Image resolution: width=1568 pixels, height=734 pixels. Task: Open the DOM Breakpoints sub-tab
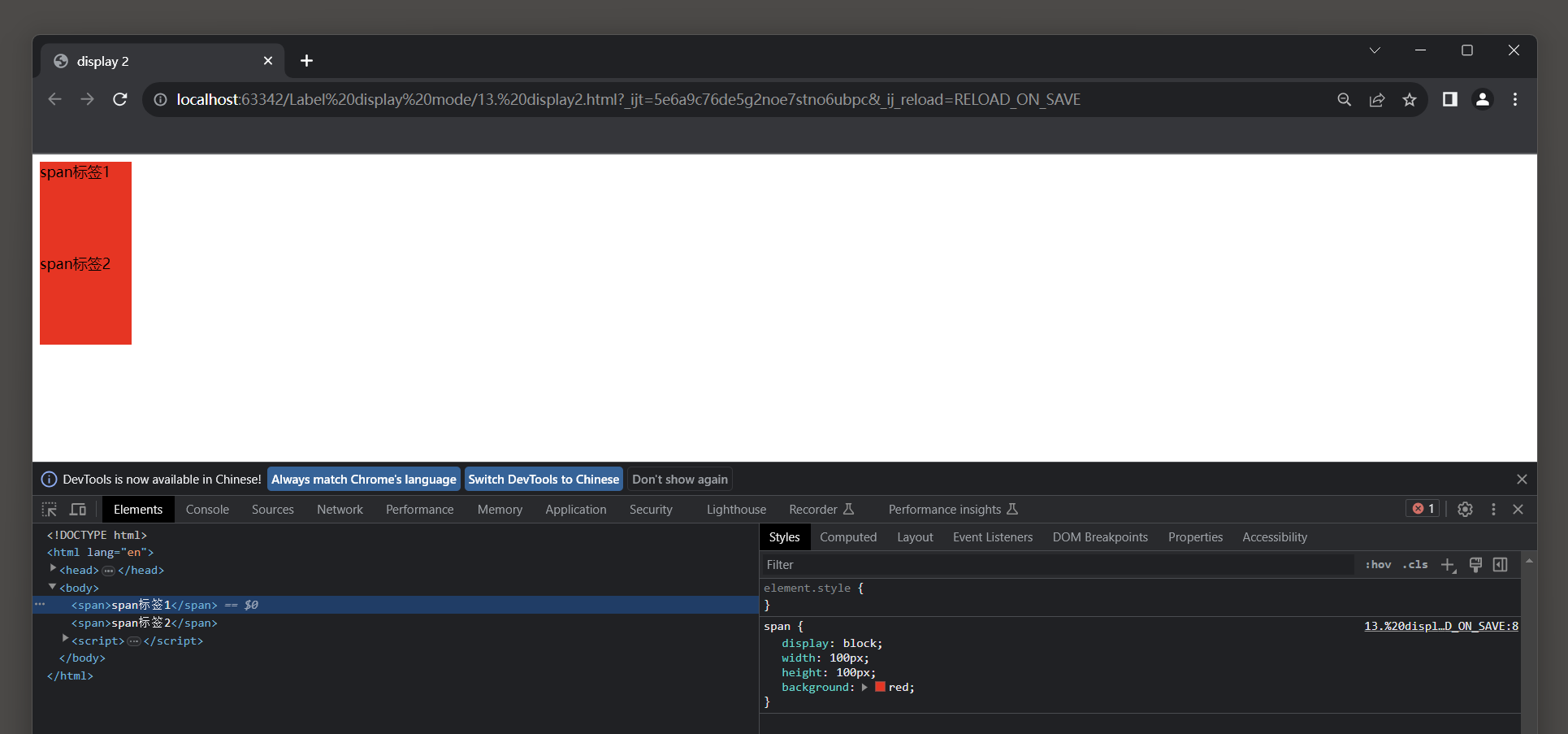[1100, 537]
